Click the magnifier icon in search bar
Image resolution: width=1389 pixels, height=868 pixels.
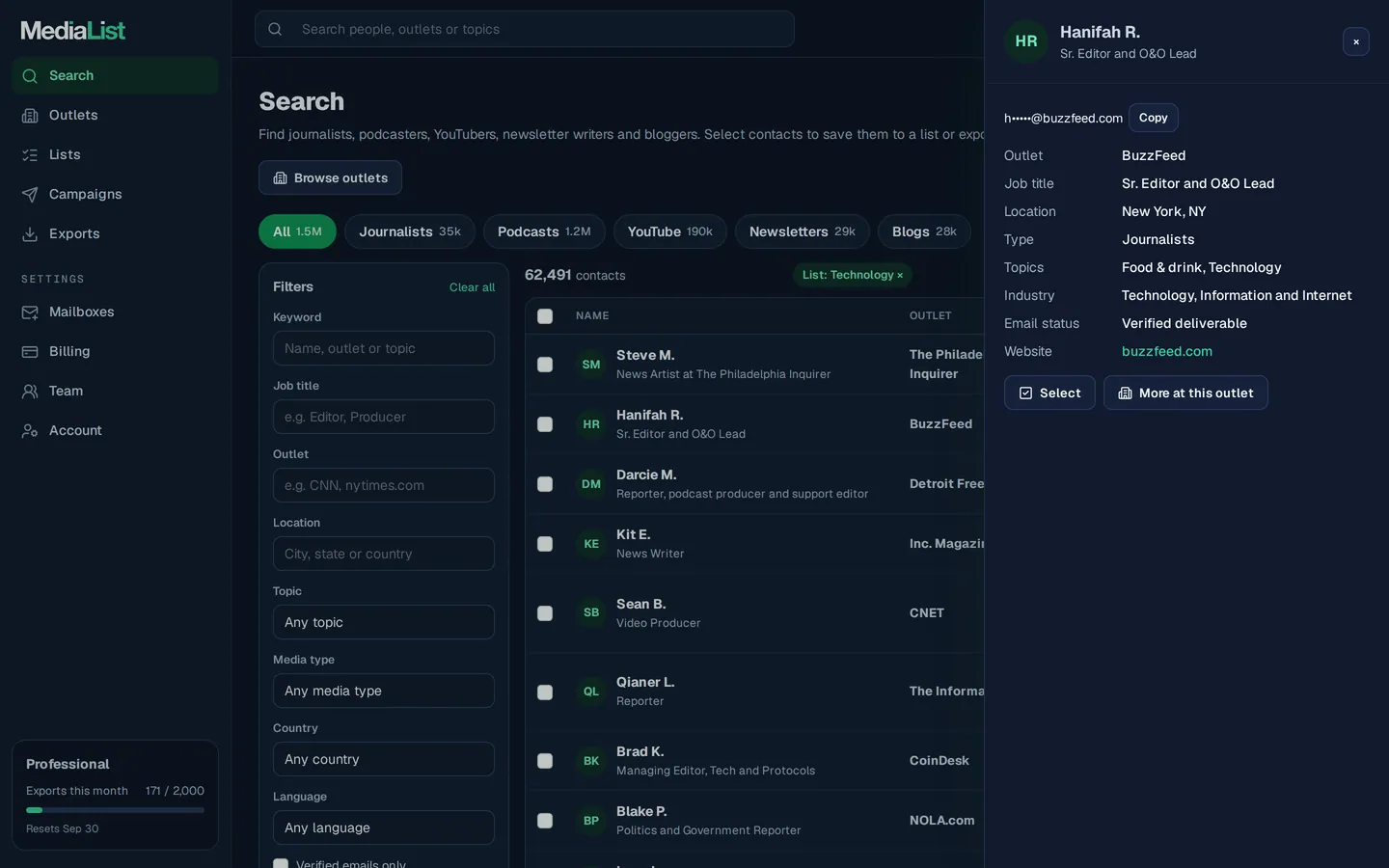pos(275,29)
